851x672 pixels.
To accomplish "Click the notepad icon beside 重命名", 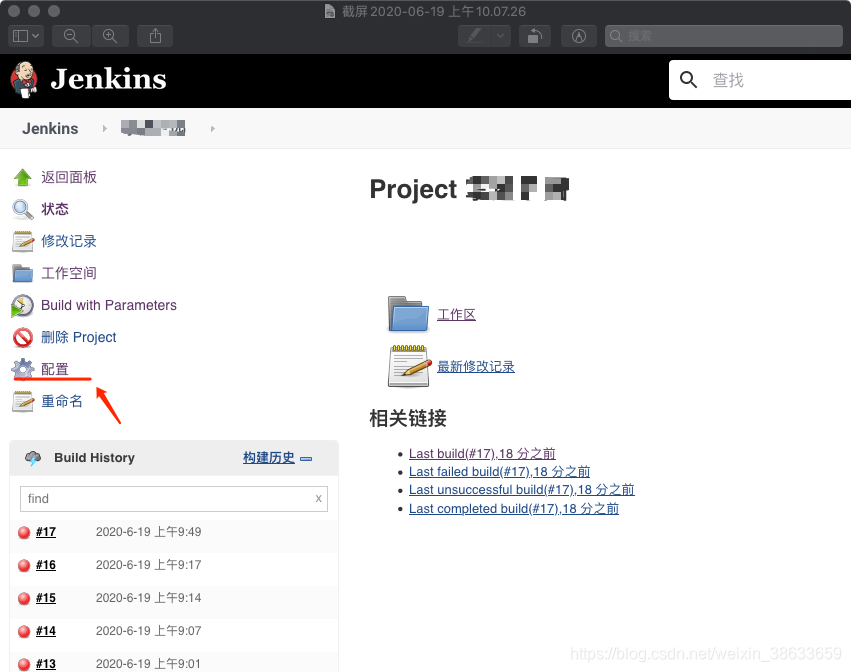I will pos(23,402).
